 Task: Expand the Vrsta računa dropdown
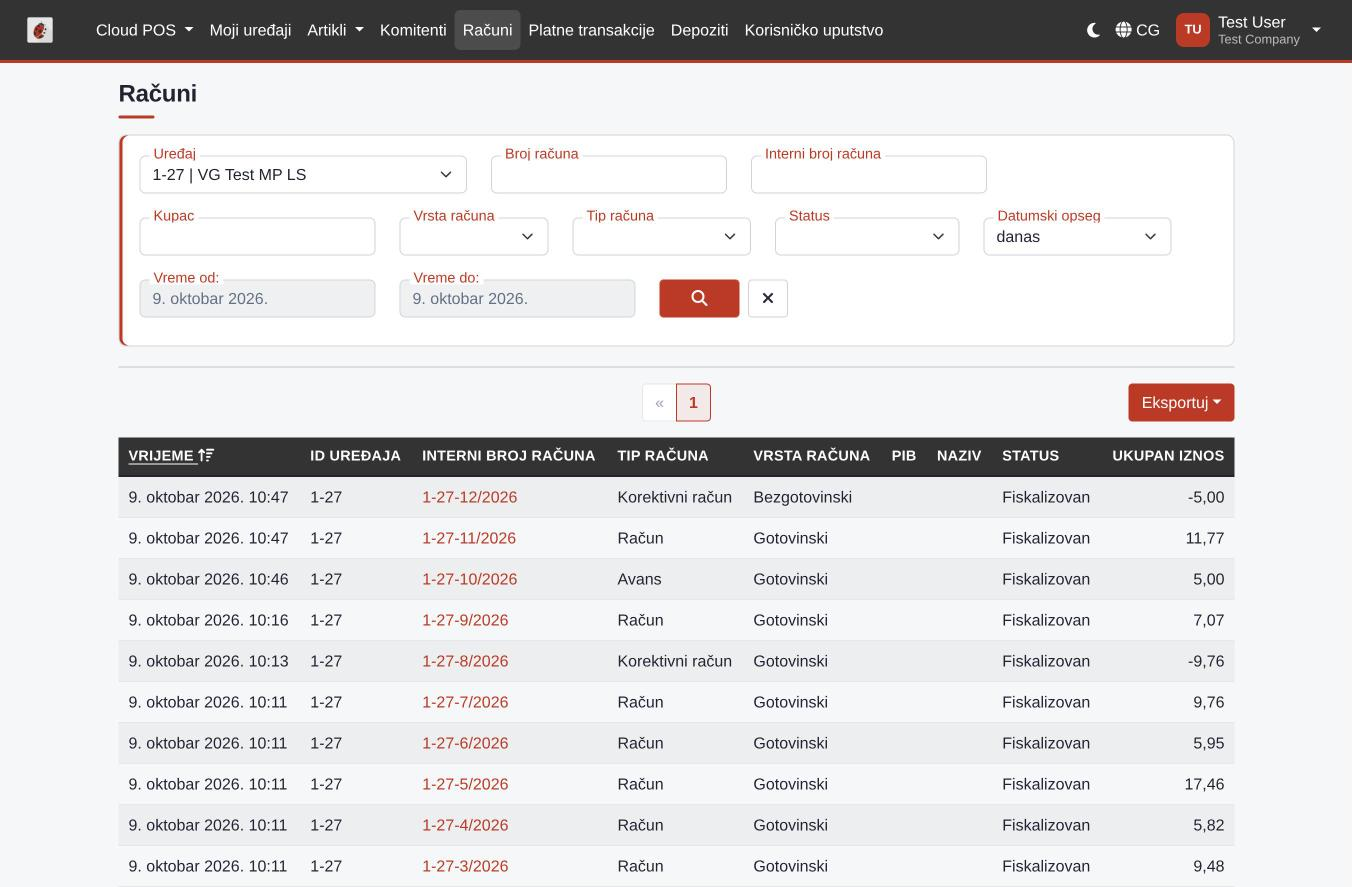474,236
